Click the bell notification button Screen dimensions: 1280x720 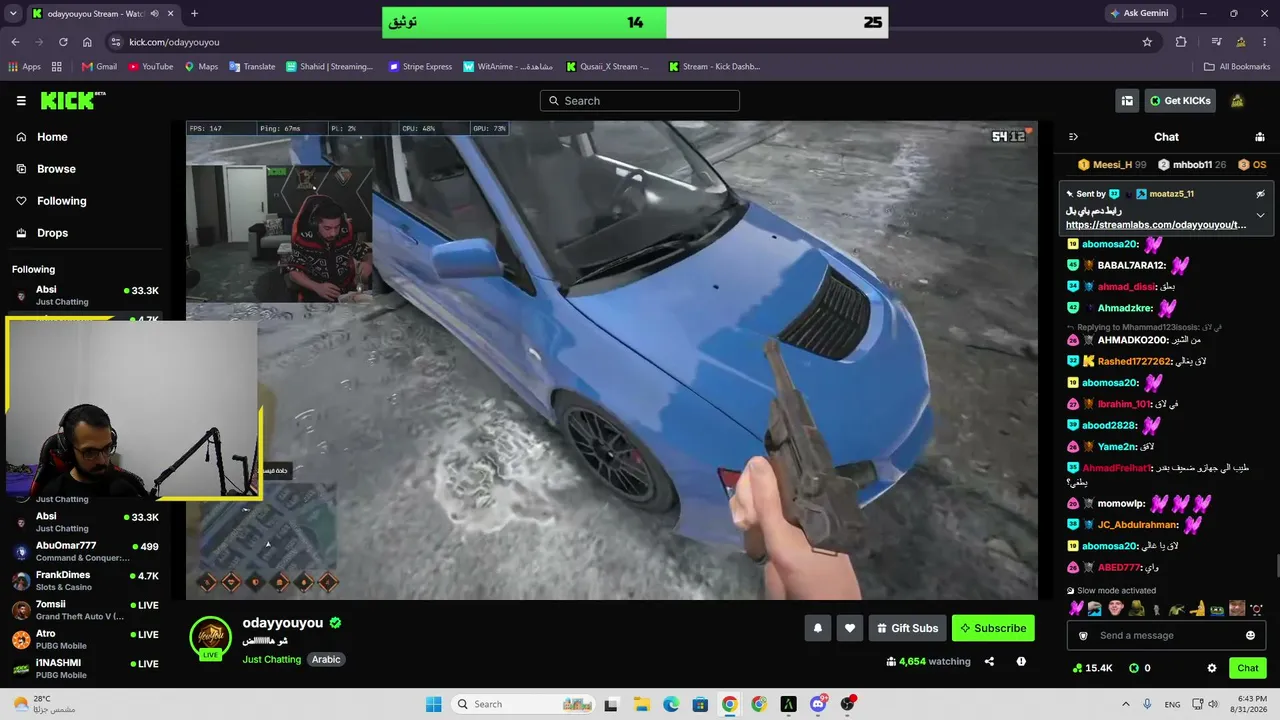click(818, 628)
